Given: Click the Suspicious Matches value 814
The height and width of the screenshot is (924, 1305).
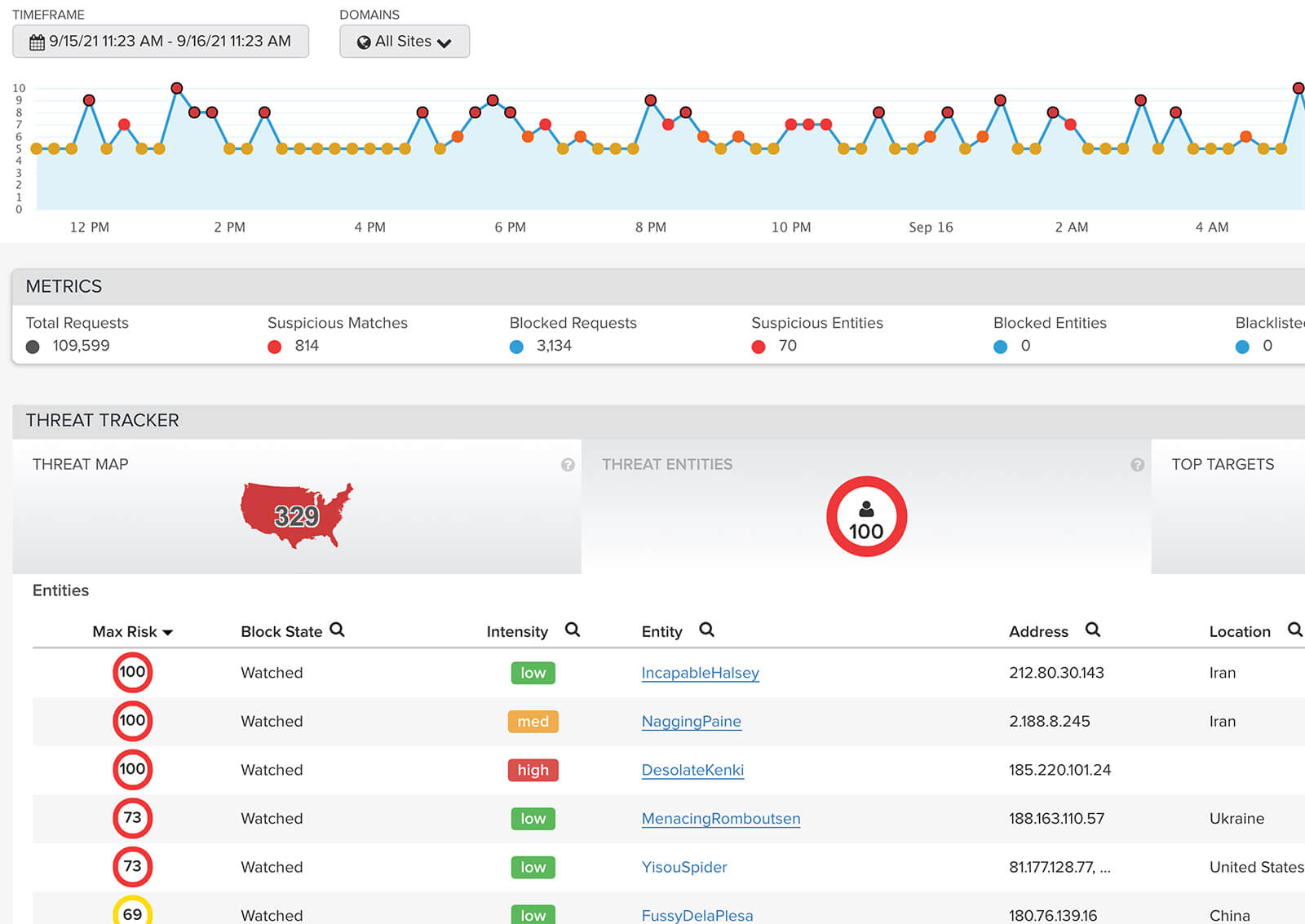Looking at the screenshot, I should coord(307,346).
